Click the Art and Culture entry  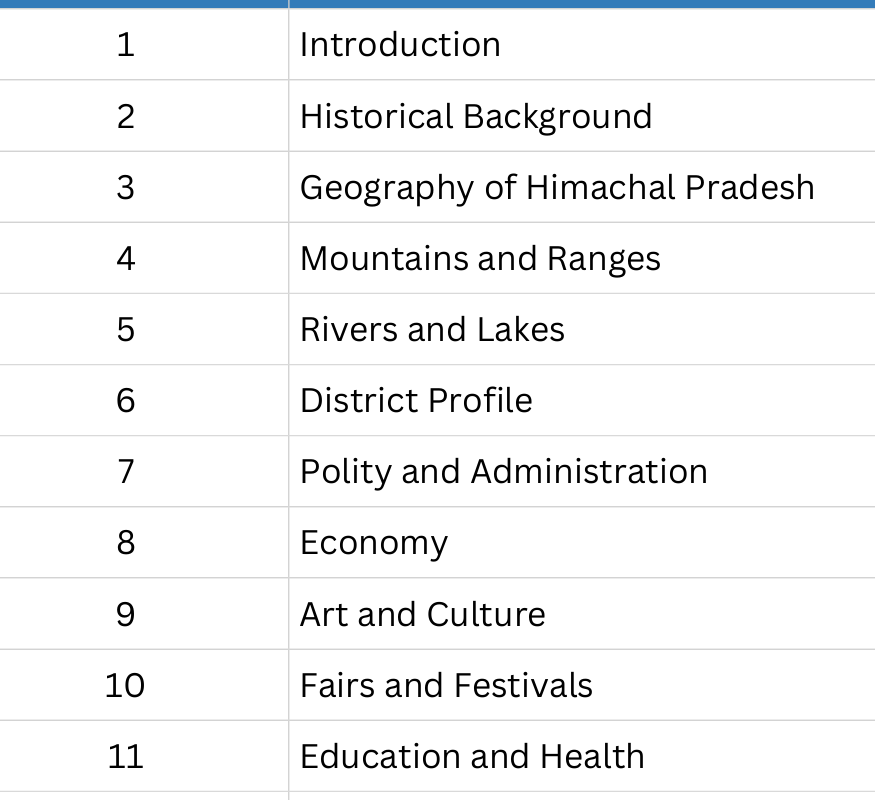click(x=422, y=614)
